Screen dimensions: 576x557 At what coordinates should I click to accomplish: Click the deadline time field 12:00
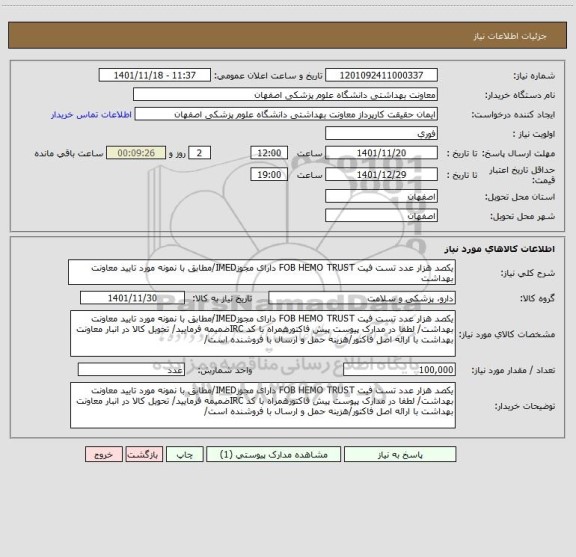(x=269, y=153)
